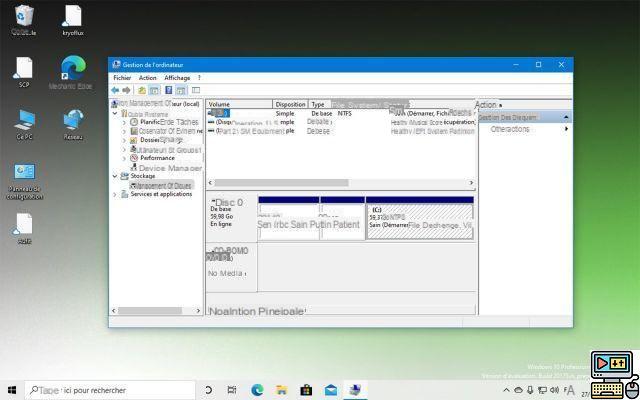Open Cortana circle icon on the taskbar

209,390
